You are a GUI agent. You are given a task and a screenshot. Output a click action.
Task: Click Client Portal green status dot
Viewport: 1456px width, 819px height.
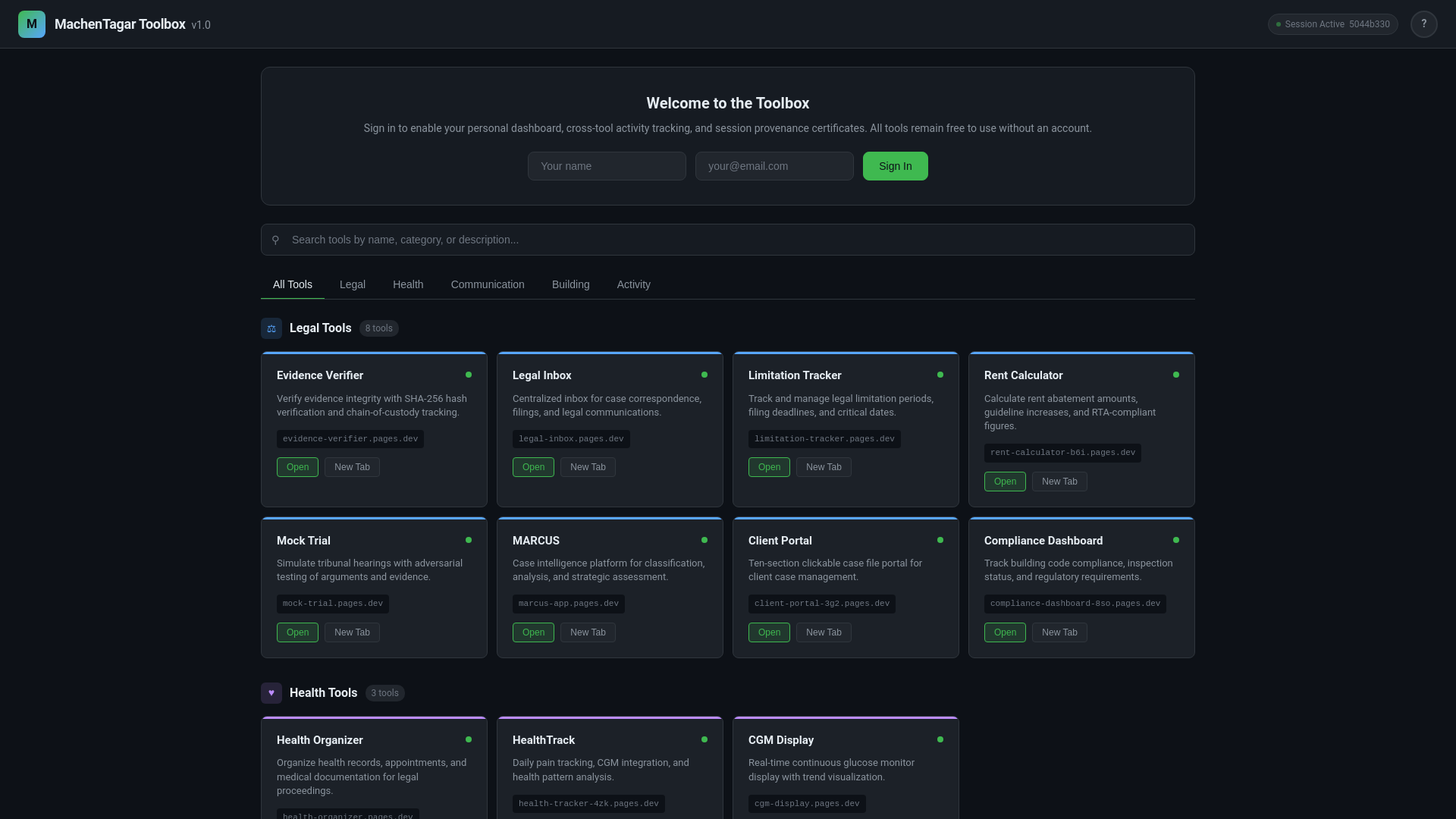pyautogui.click(x=940, y=540)
